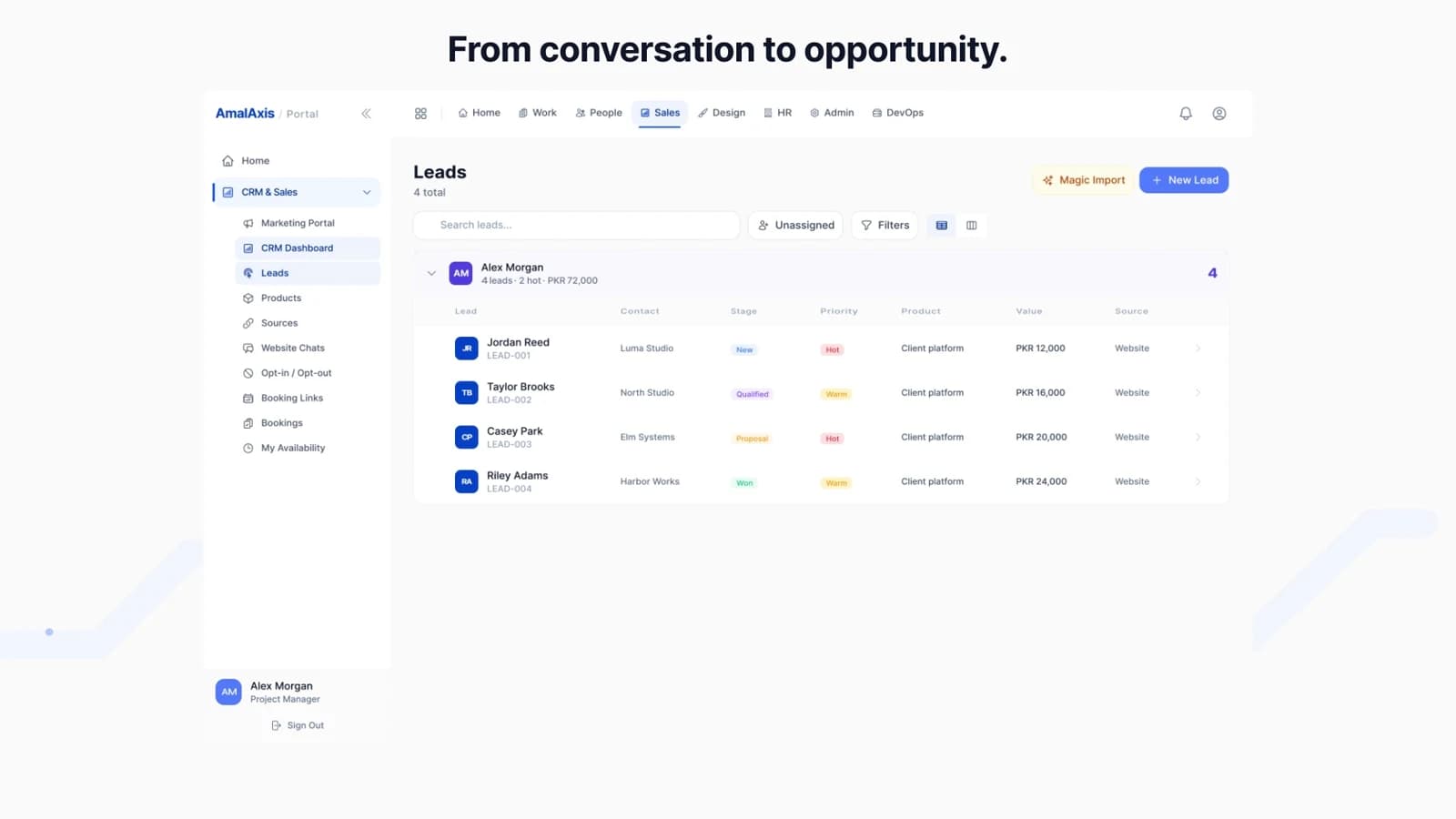The height and width of the screenshot is (819, 1456).
Task: Open CRM Dashboard in the sidebar
Action: point(308,248)
